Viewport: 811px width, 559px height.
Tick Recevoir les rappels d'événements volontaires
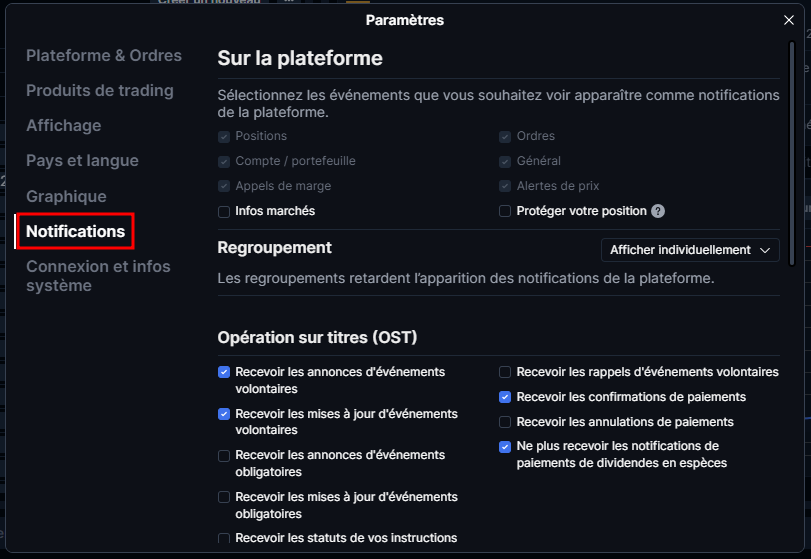(x=505, y=372)
